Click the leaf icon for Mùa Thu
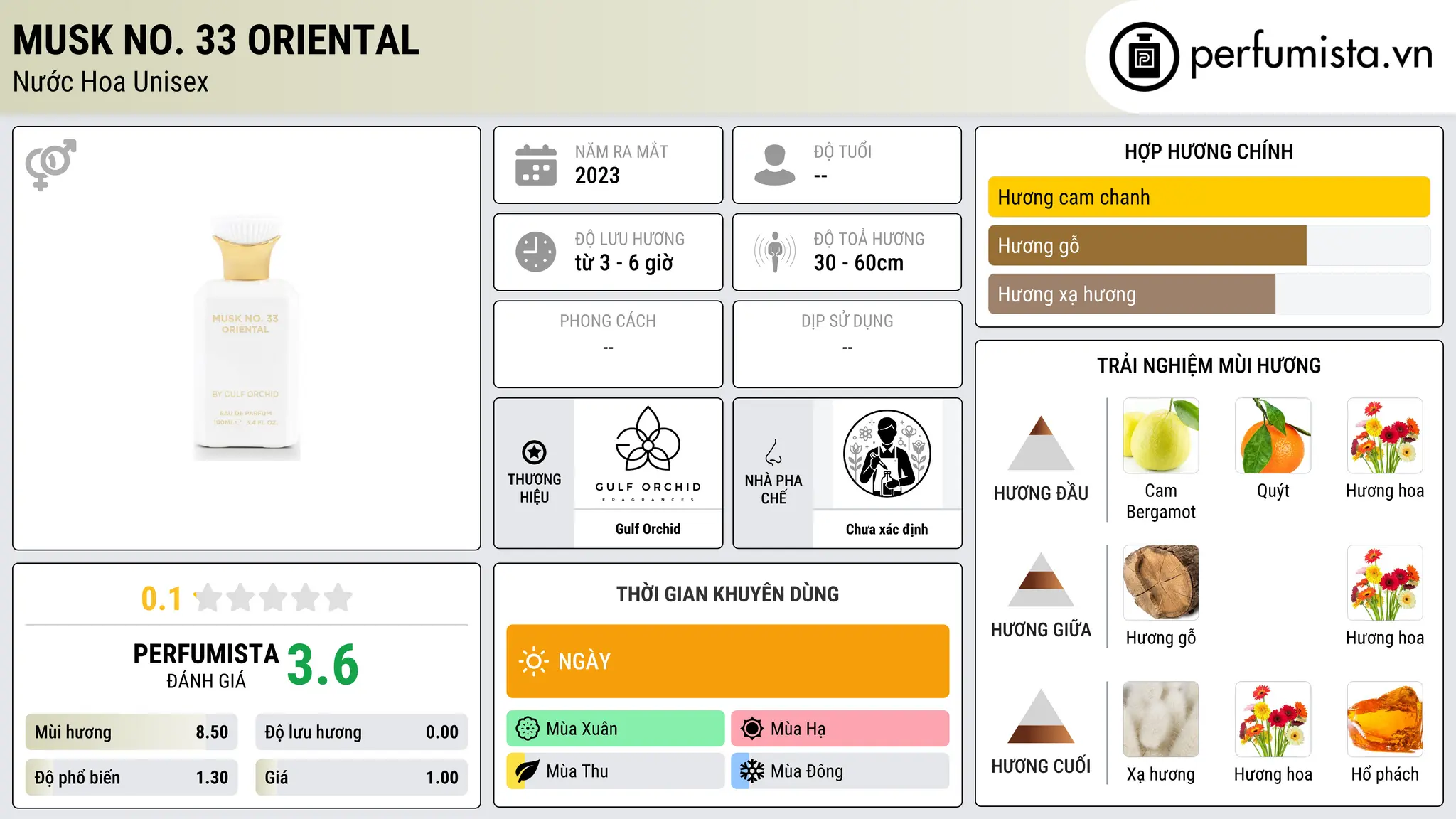The height and width of the screenshot is (819, 1456). coord(528,771)
